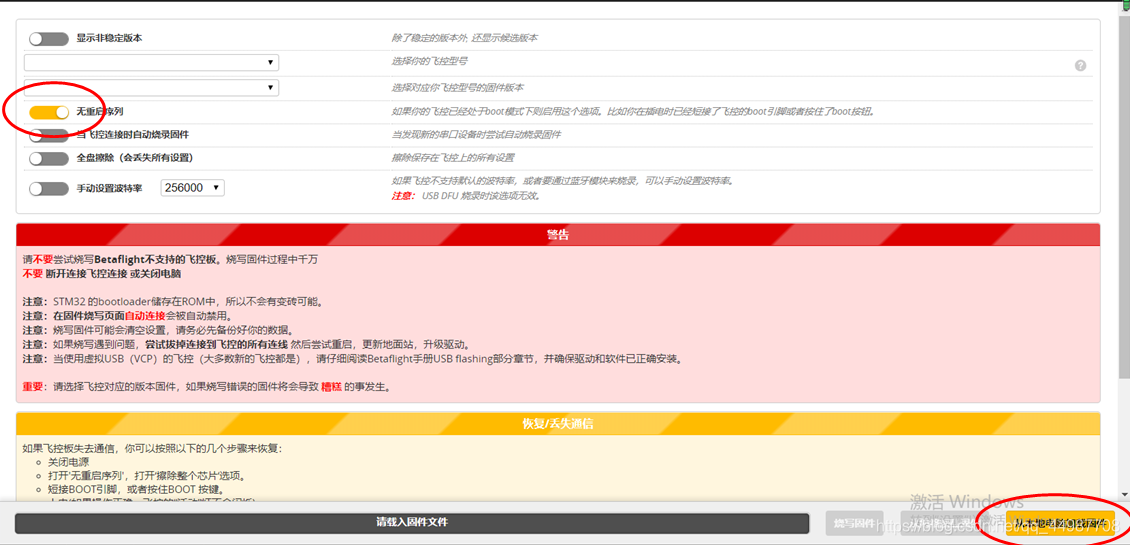Viewport: 1130px width, 545px height.
Task: Enable the 全盘擦除 switch
Action: click(x=49, y=158)
